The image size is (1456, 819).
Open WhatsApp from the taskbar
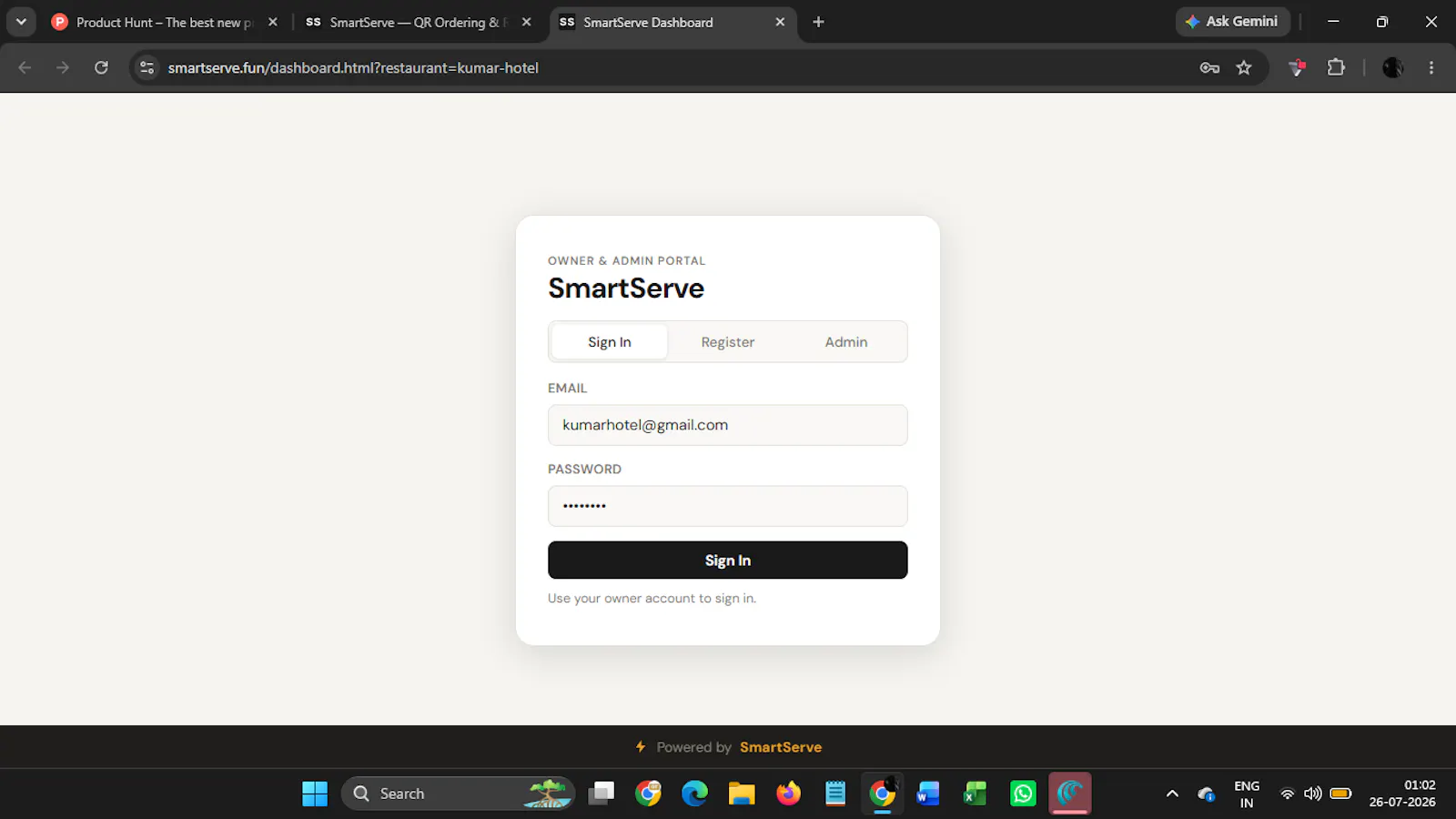[1023, 794]
